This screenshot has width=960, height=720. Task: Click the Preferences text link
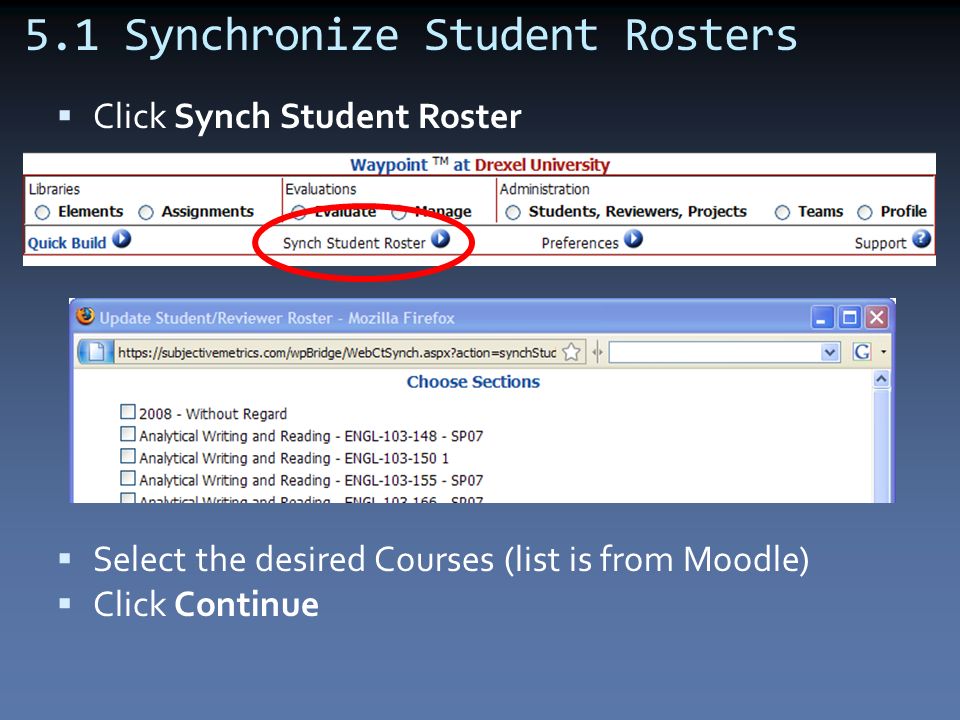coord(580,243)
